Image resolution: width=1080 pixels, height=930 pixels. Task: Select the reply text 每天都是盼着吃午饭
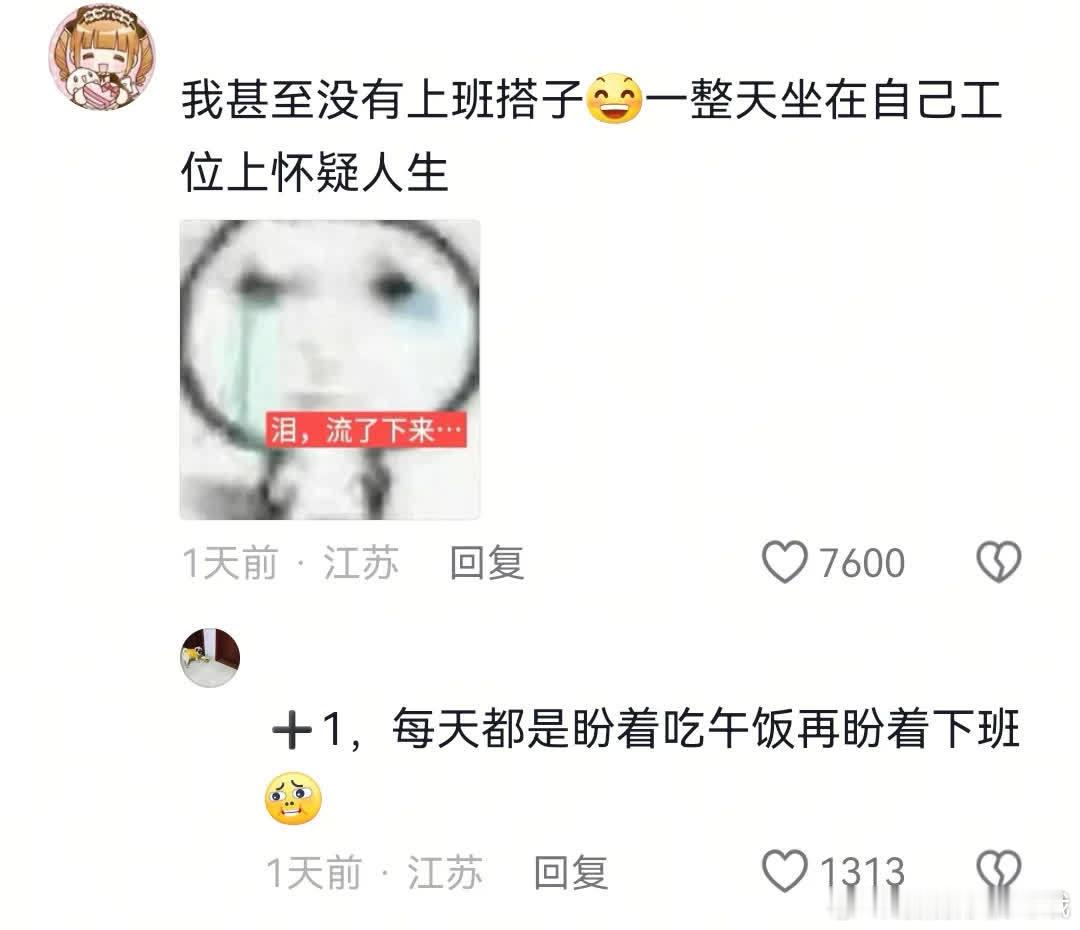(x=571, y=729)
